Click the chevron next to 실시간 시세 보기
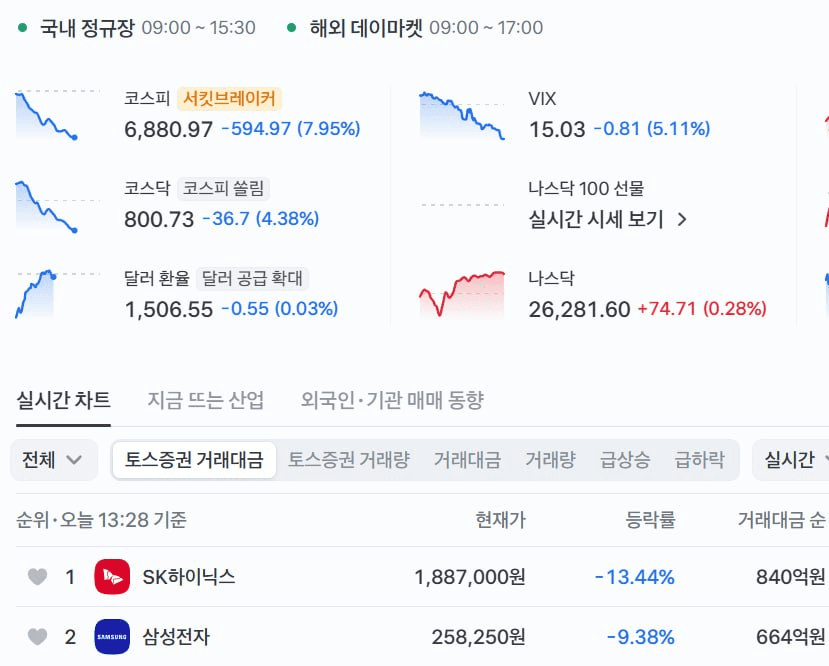Screen dimensions: 829x666 682,219
